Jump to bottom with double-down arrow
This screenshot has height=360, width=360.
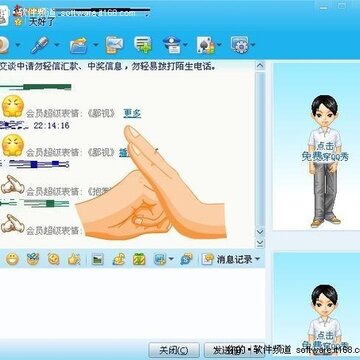[x=260, y=242]
